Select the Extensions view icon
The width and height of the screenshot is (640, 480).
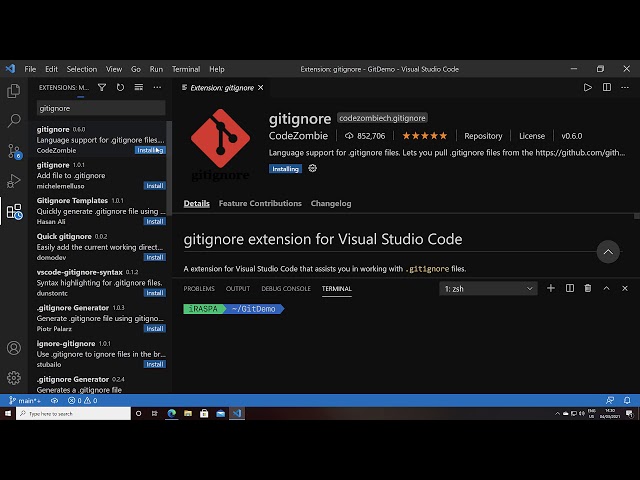pos(14,211)
